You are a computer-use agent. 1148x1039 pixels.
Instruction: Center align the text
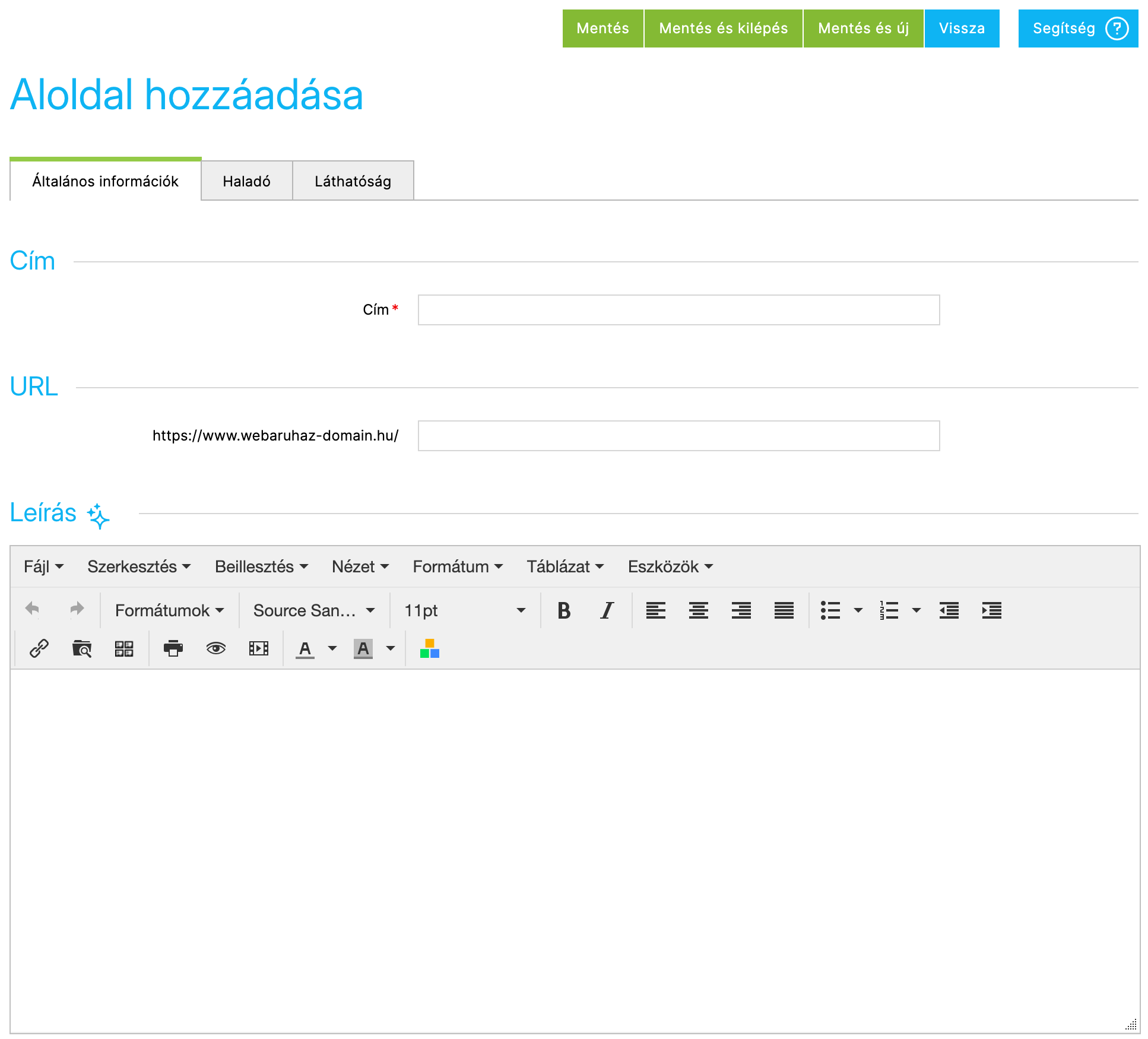[699, 610]
